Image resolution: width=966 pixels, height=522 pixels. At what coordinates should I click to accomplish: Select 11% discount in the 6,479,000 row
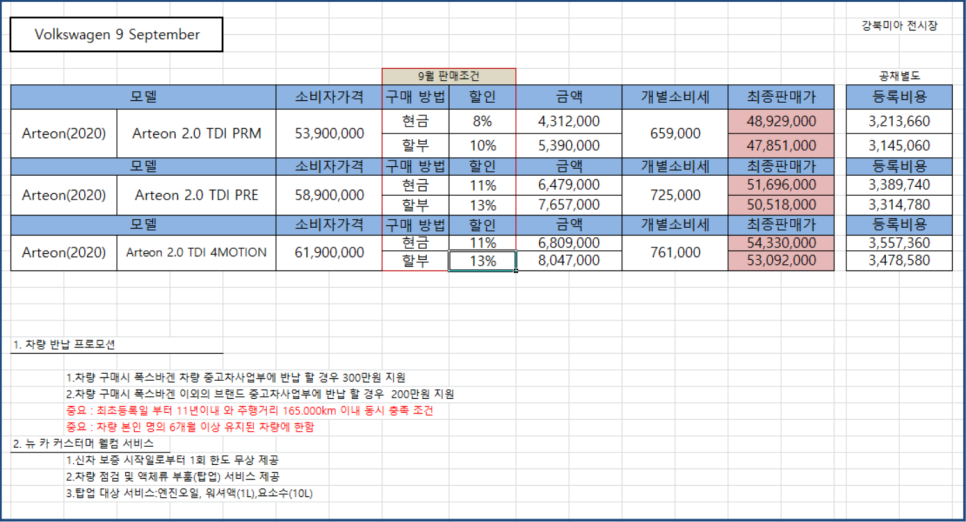click(x=482, y=185)
